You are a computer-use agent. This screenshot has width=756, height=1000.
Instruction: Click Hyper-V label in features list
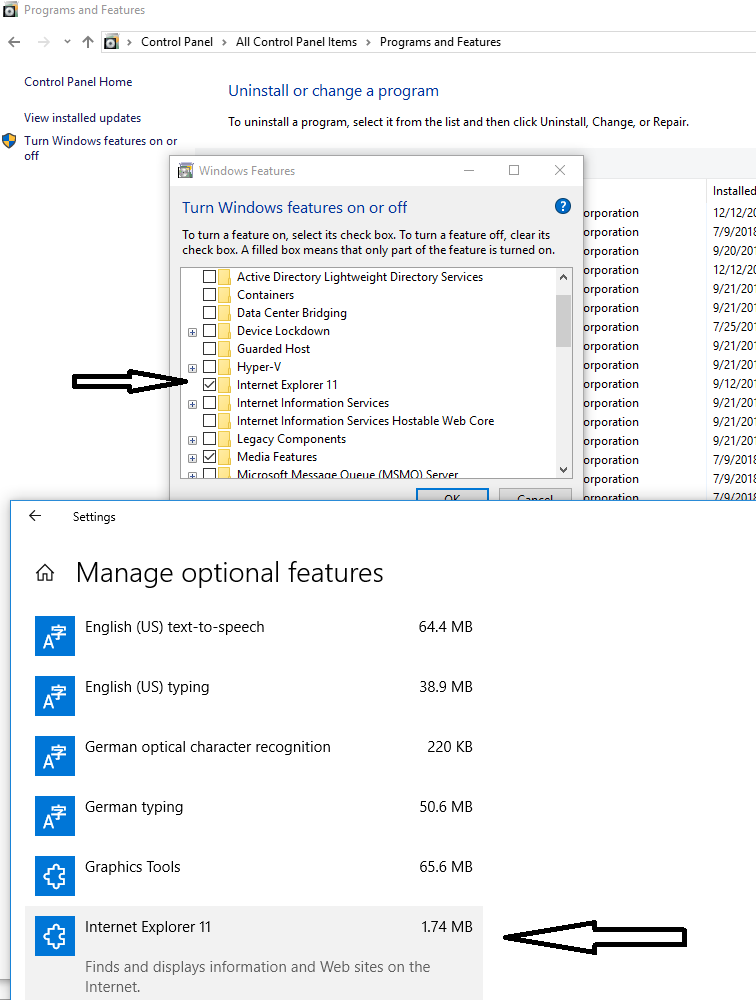259,367
